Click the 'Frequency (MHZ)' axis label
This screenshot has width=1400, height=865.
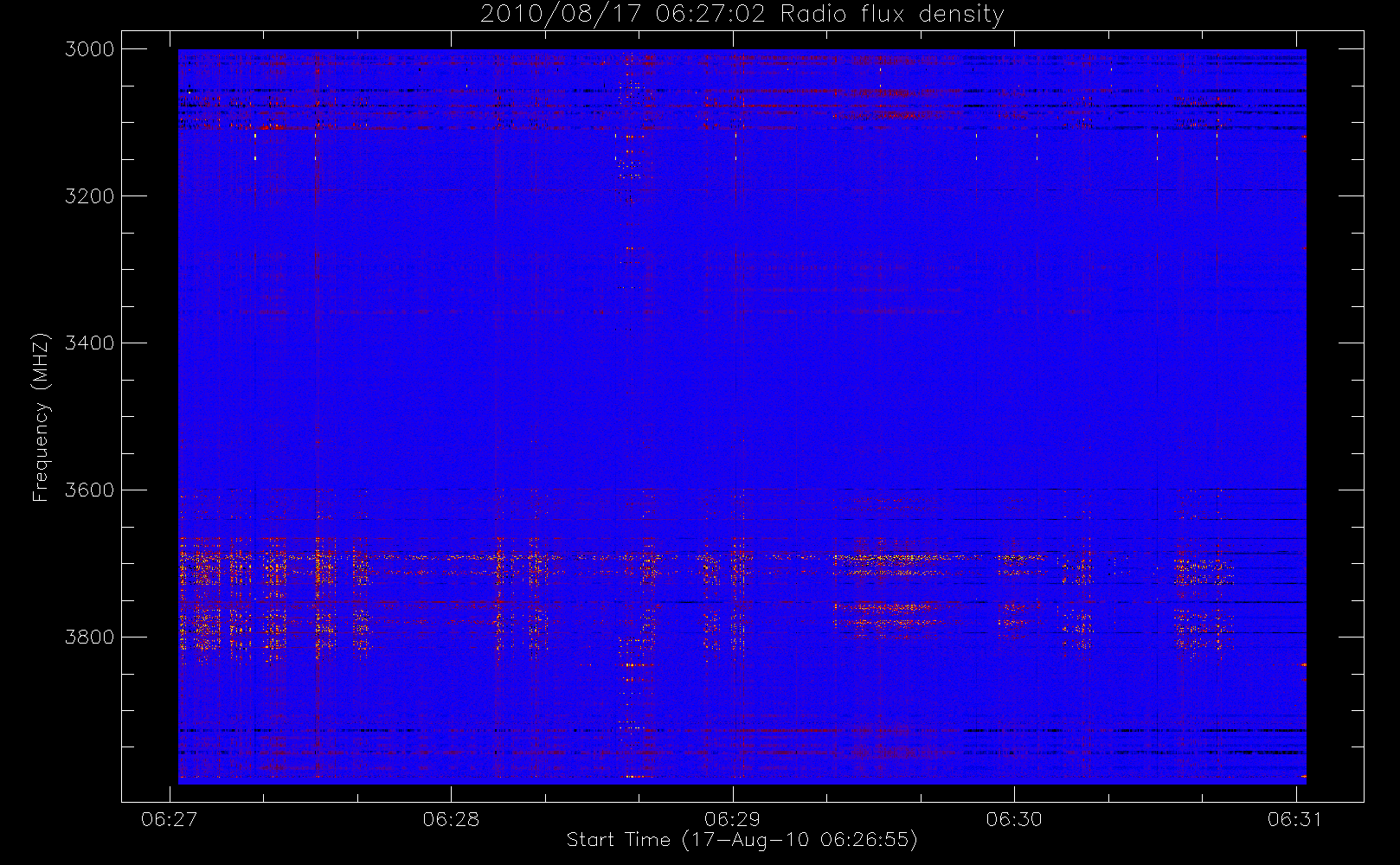pyautogui.click(x=40, y=417)
